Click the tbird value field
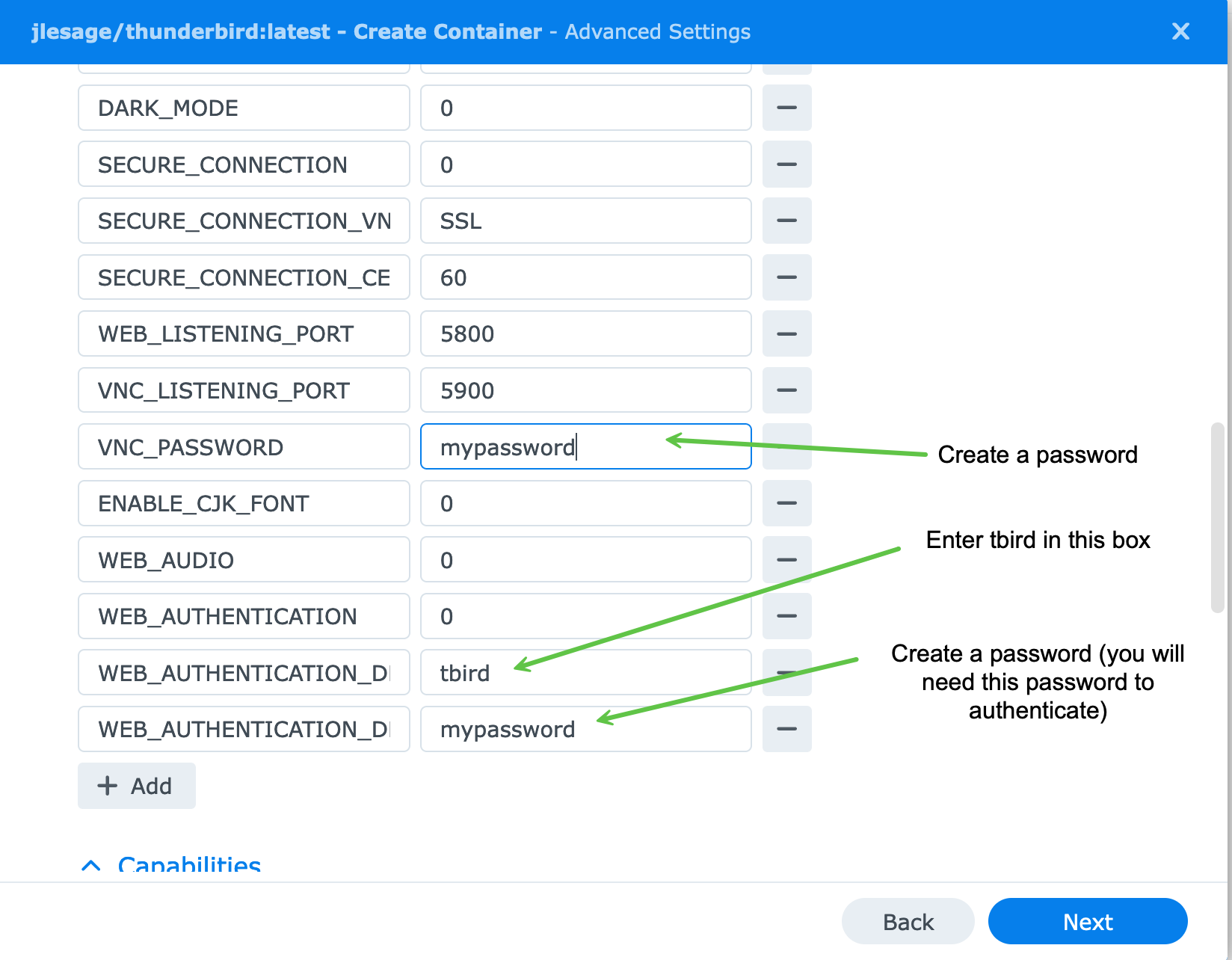The image size is (1232, 960). point(585,672)
